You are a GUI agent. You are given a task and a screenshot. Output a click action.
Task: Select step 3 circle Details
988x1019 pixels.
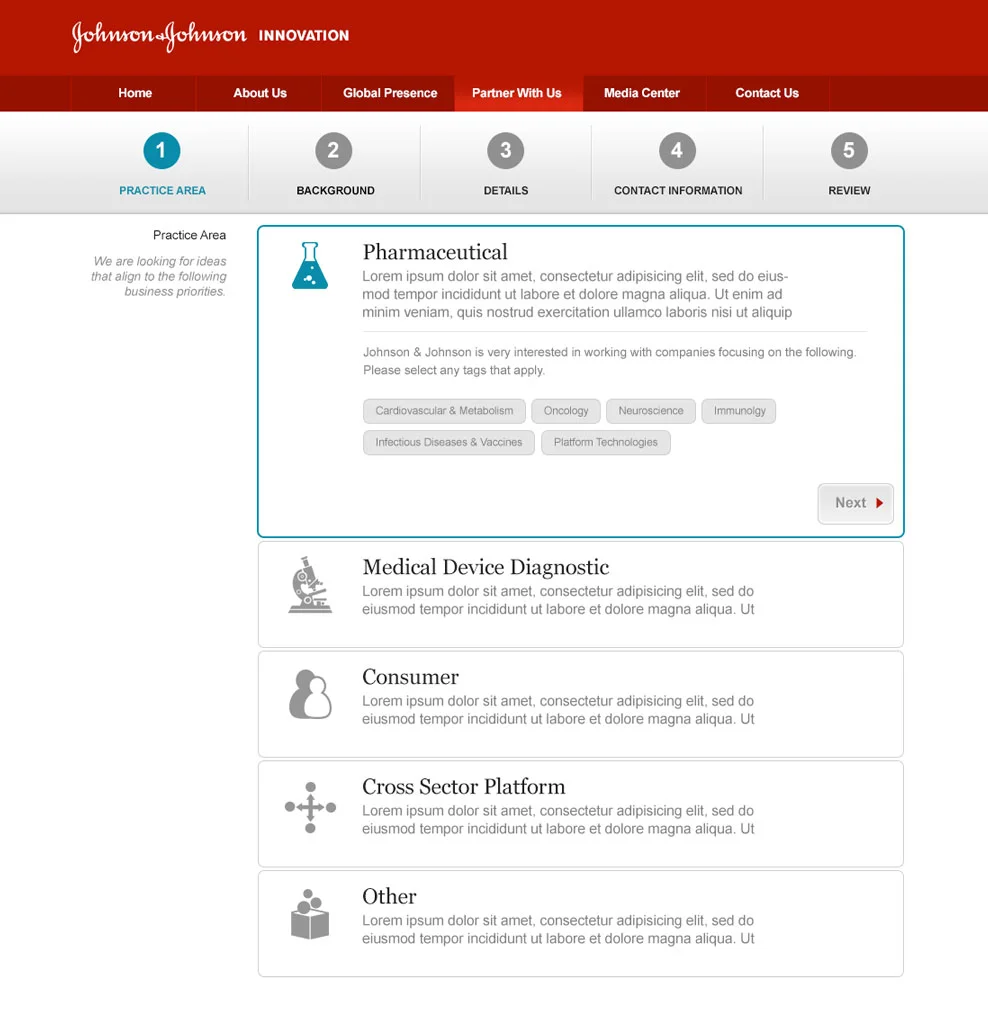coord(506,151)
